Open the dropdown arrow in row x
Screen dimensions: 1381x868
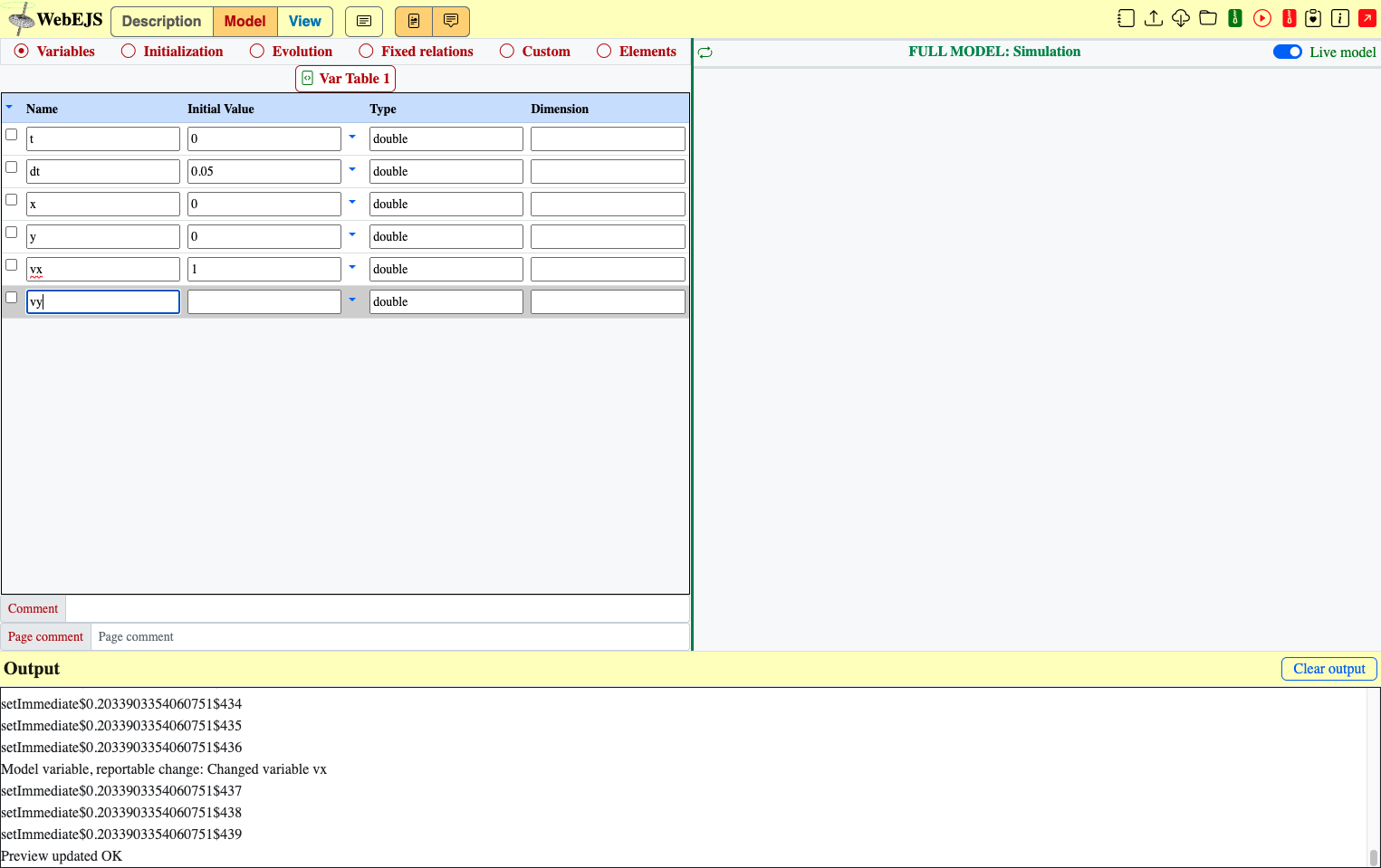(352, 203)
